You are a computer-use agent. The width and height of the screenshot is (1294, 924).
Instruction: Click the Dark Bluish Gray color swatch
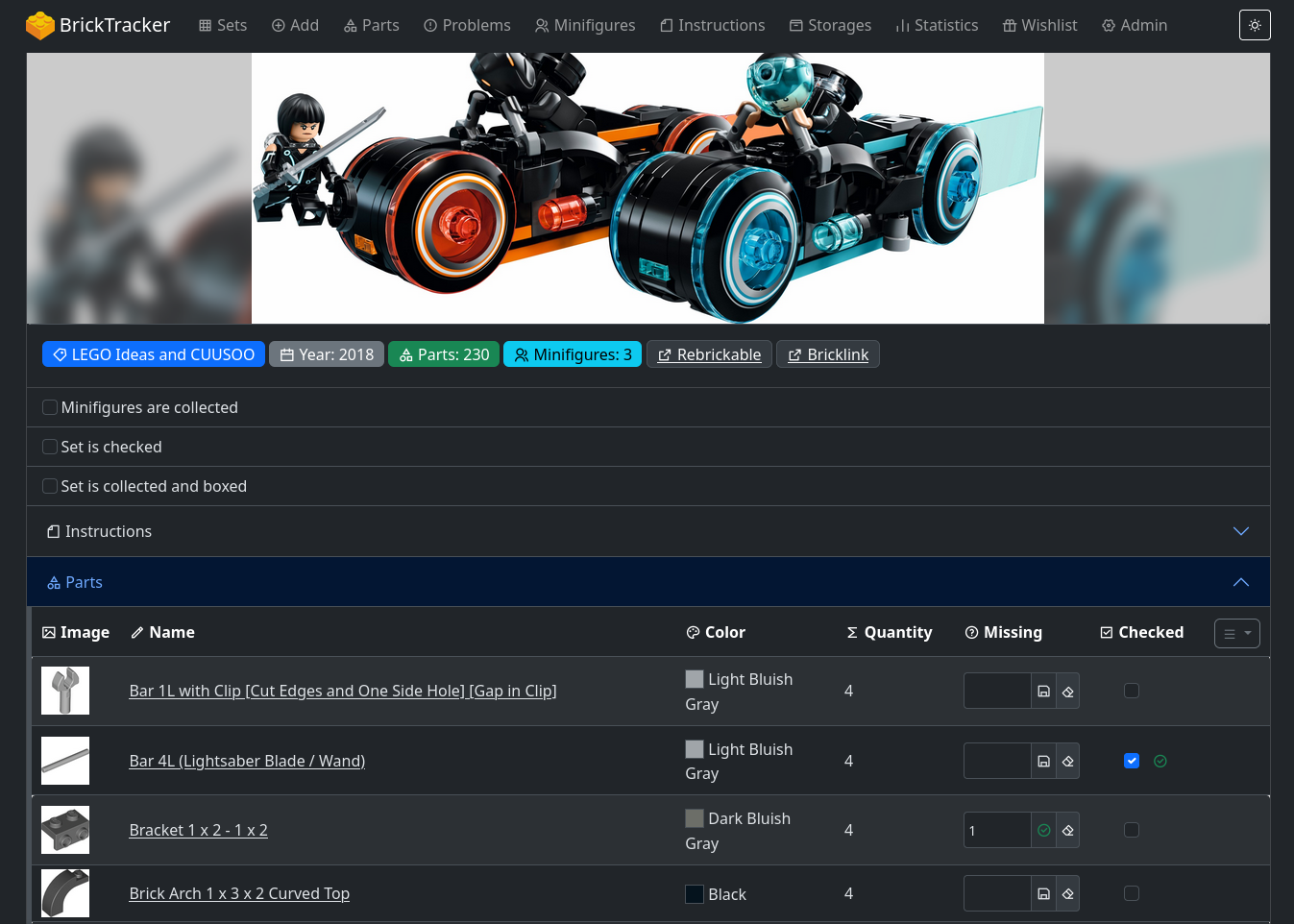coord(695,818)
